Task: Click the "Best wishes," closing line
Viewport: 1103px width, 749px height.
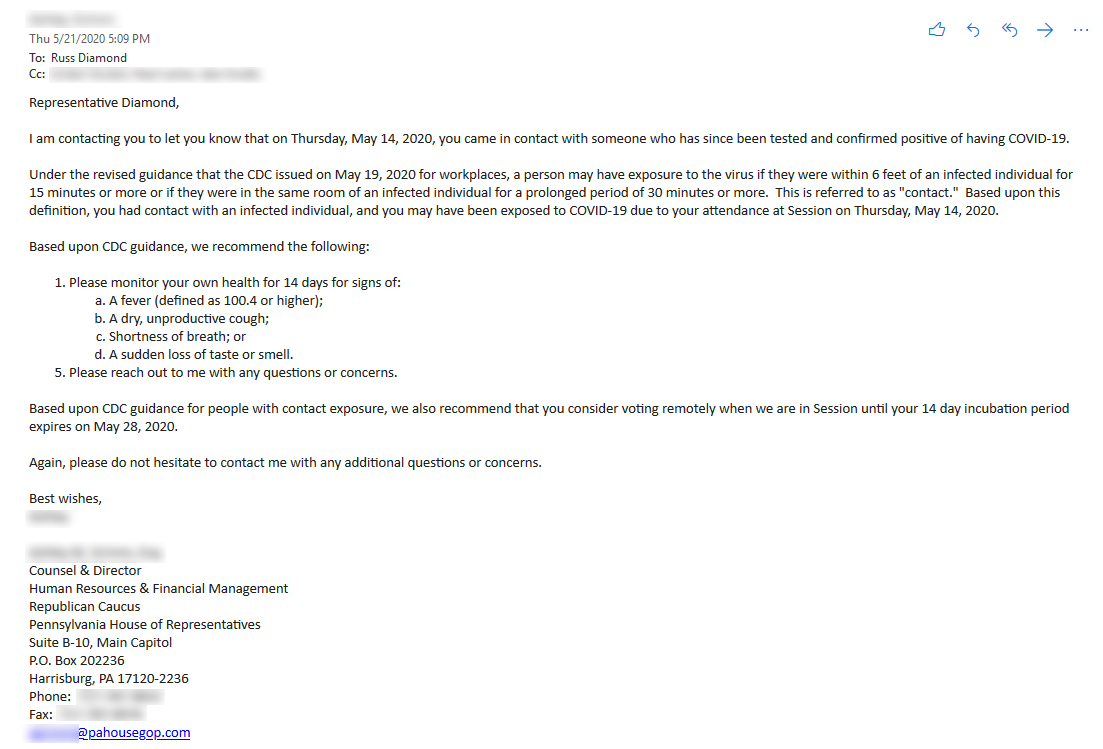Action: [65, 498]
